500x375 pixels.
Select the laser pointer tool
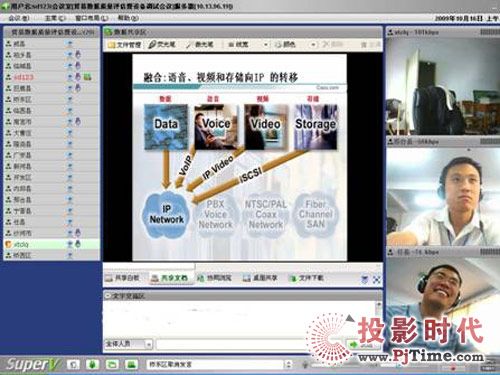200,44
